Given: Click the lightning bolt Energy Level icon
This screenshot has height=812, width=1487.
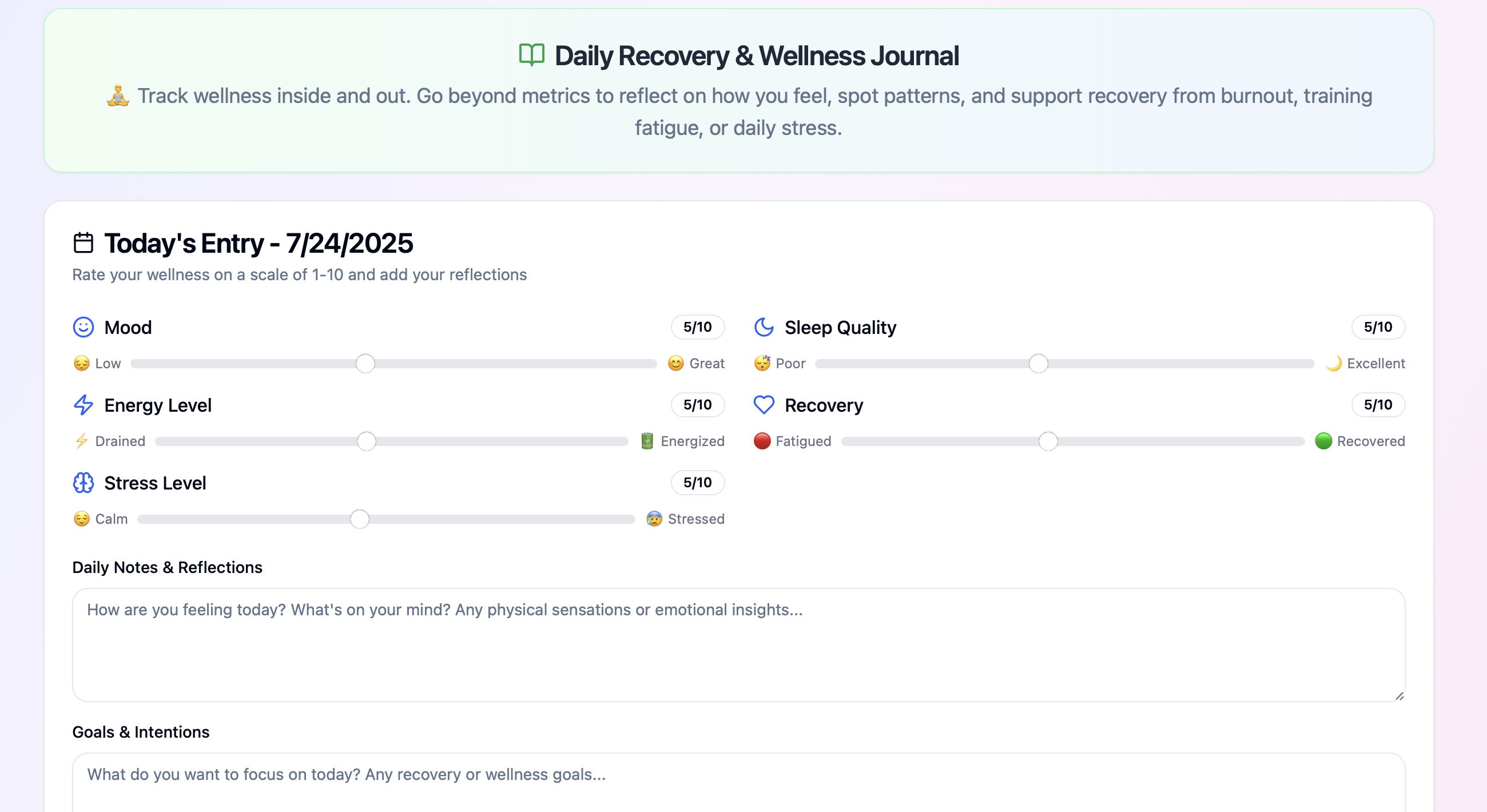Looking at the screenshot, I should click(83, 405).
